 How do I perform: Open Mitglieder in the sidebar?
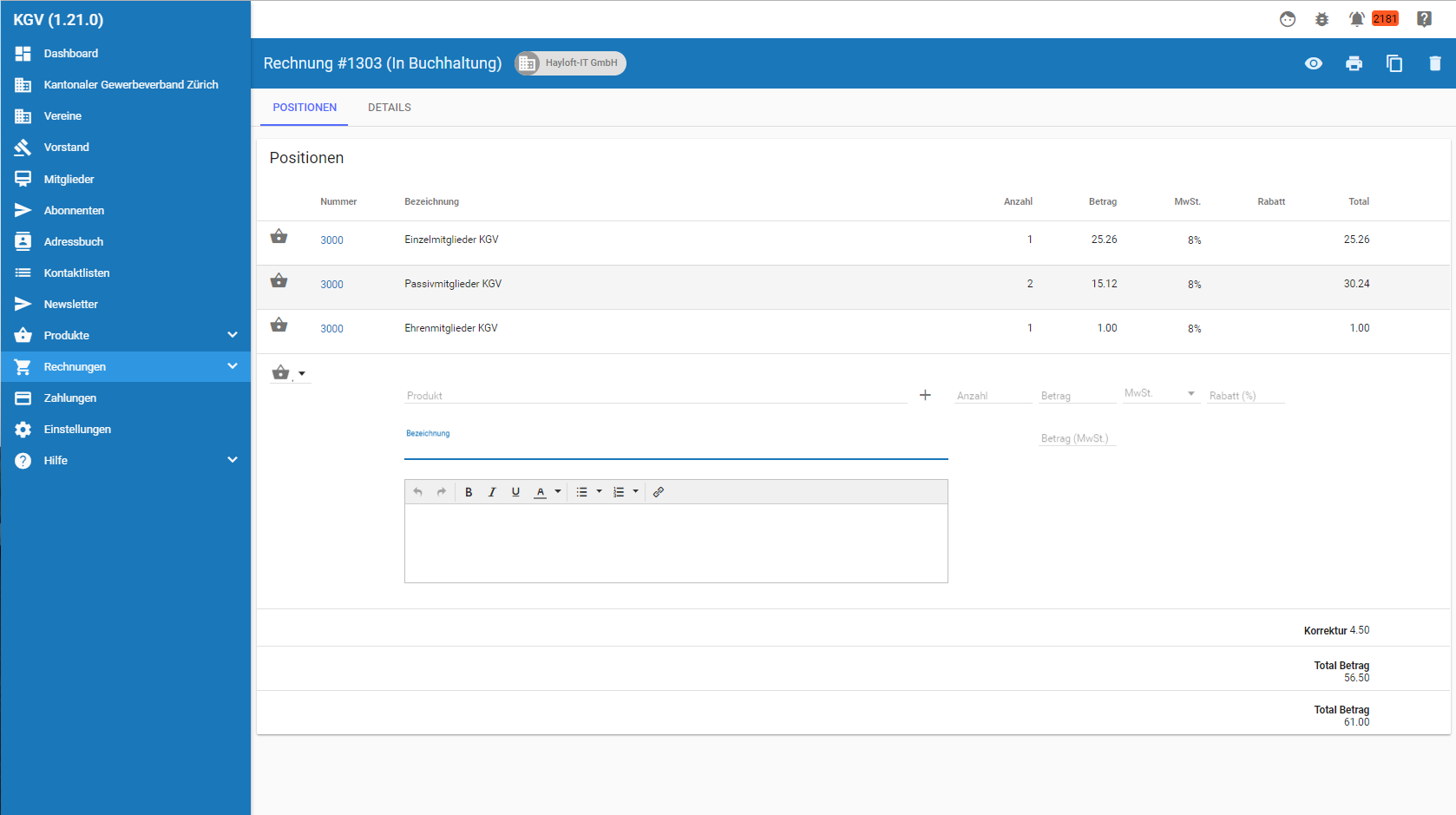click(x=69, y=179)
